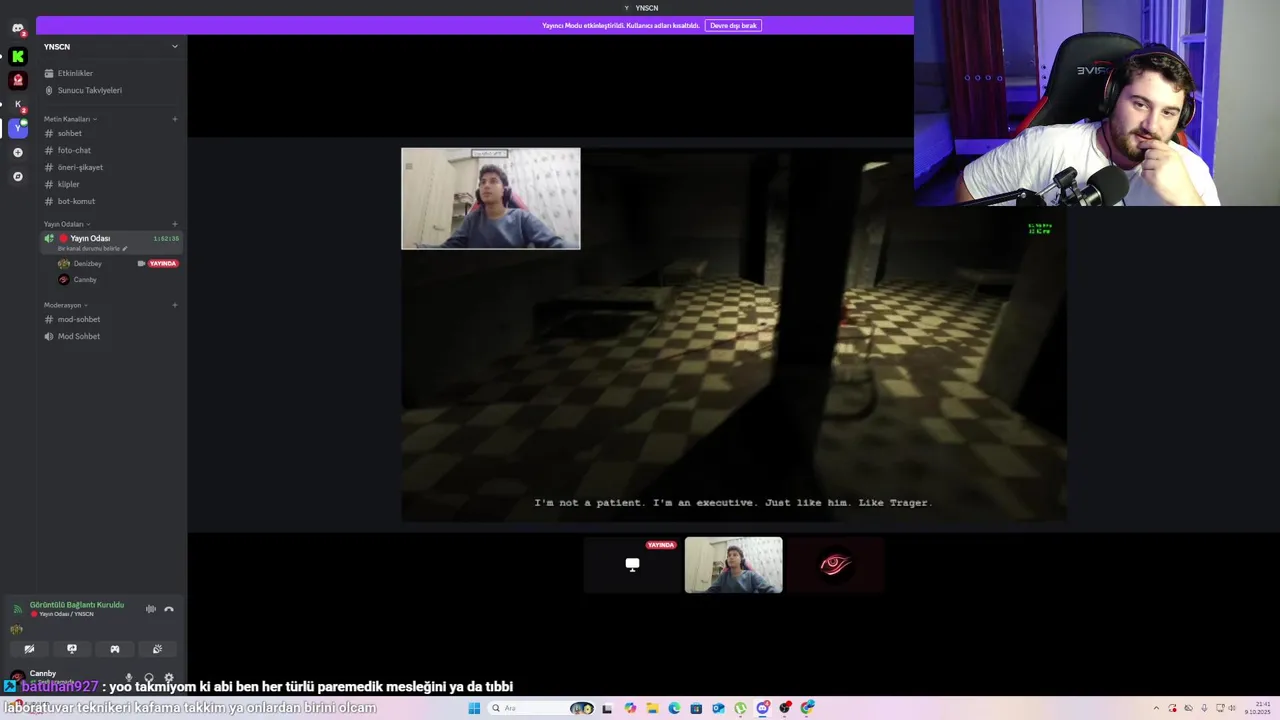Click the connection signal icon in voice panel
1280x720 pixels.
point(17,608)
